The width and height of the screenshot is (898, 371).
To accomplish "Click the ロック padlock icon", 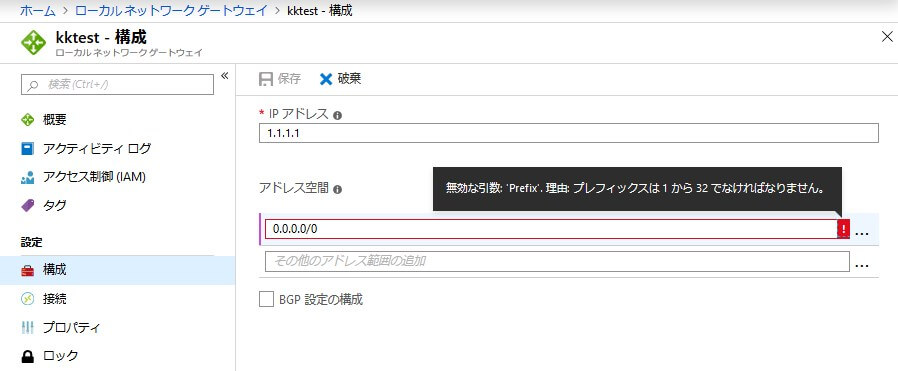I will tap(27, 356).
